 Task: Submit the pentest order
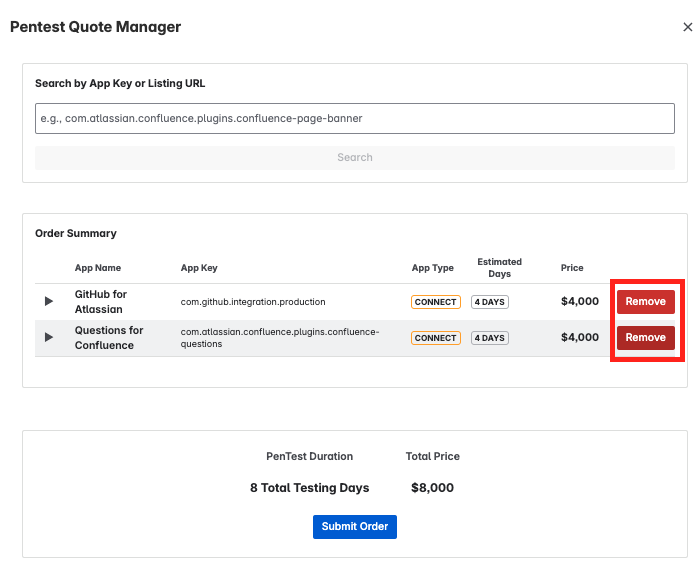click(354, 527)
